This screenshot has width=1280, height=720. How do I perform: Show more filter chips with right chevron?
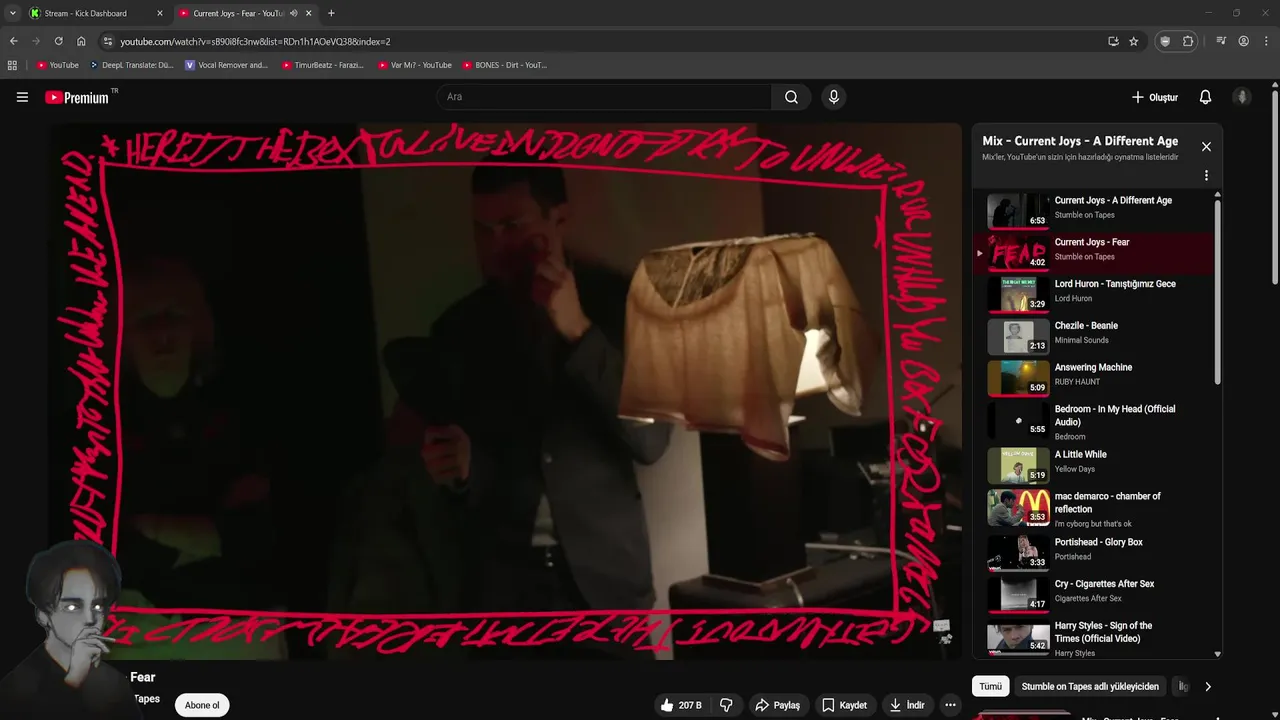point(1207,687)
